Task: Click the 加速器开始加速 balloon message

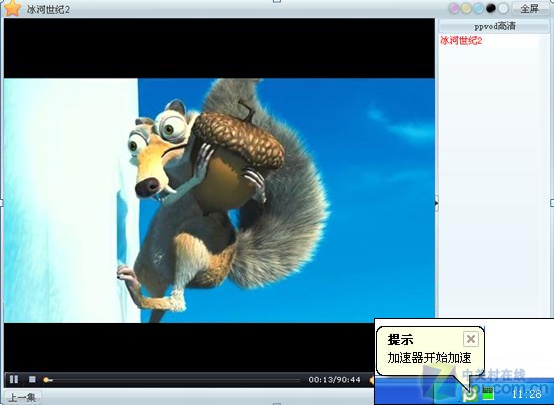Action: (x=430, y=358)
